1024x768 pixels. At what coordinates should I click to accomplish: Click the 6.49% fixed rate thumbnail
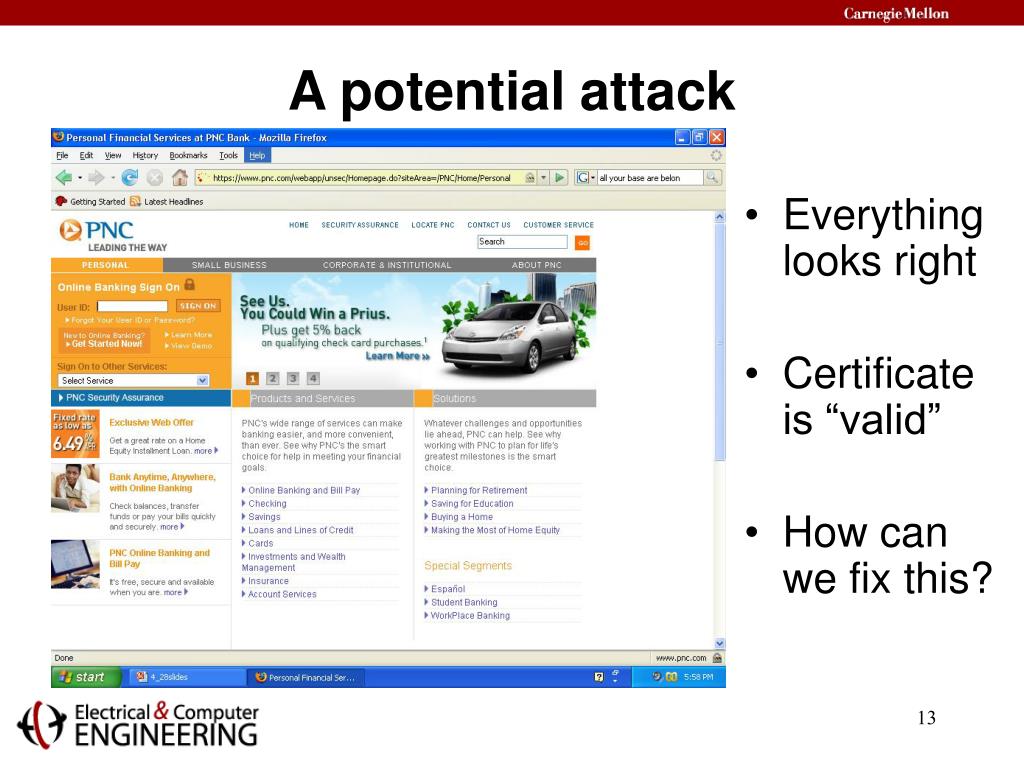tap(75, 434)
